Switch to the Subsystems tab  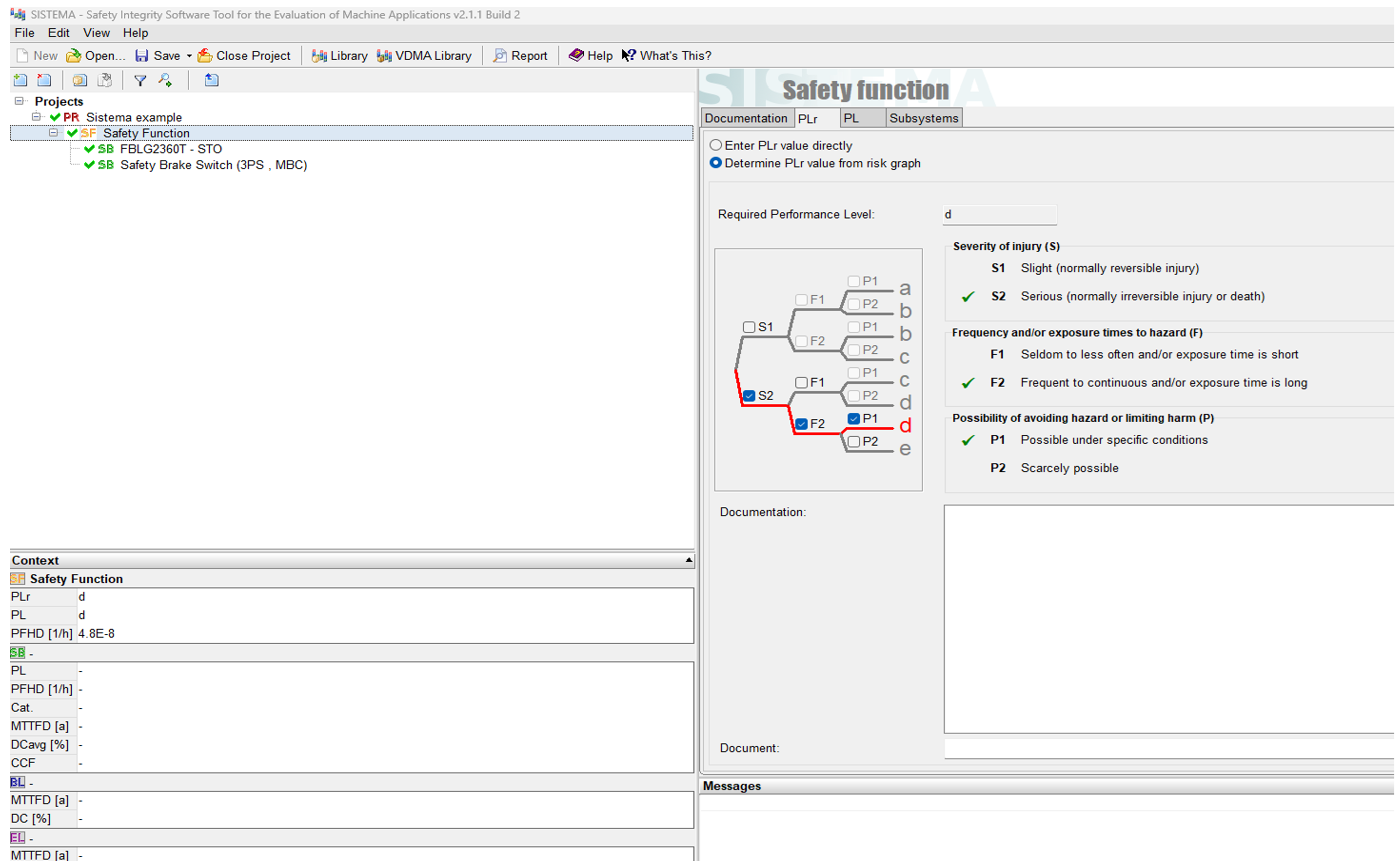pos(924,118)
